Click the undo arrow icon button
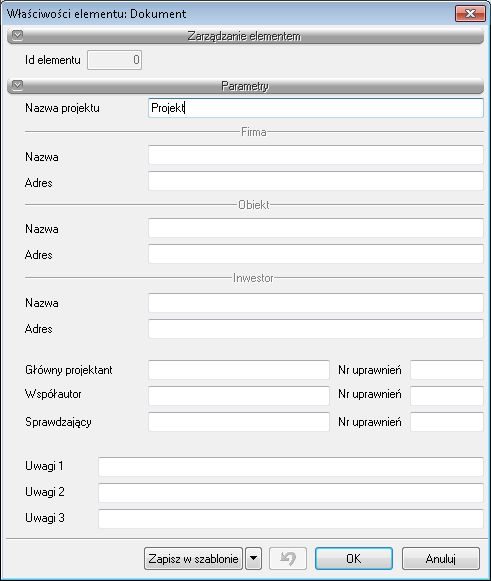Viewport: 491px width, 581px height. pyautogui.click(x=288, y=558)
